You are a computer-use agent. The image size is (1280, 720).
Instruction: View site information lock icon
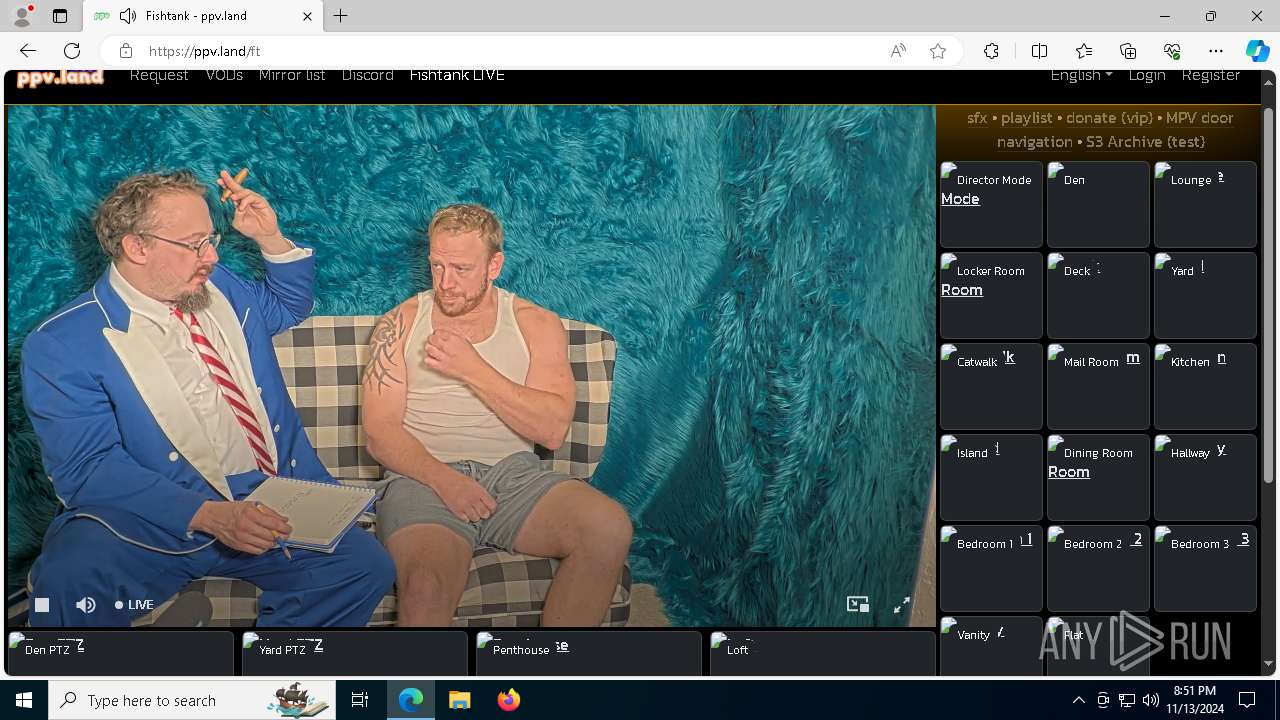point(125,51)
